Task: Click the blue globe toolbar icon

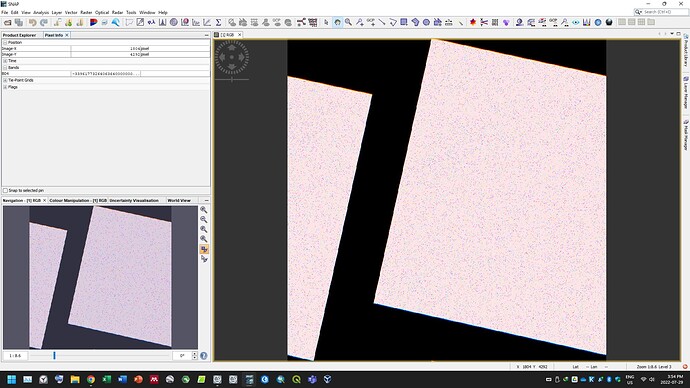Action: coord(598,22)
